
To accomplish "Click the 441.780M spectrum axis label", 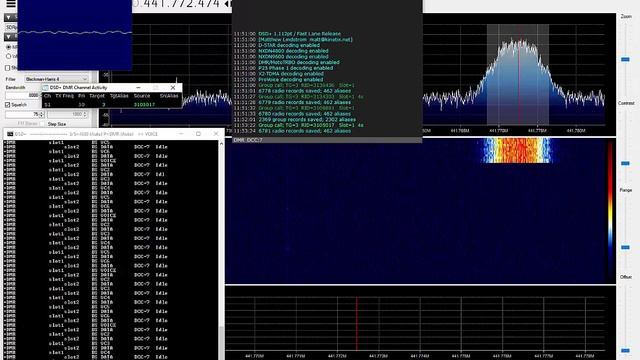I will tap(576, 131).
